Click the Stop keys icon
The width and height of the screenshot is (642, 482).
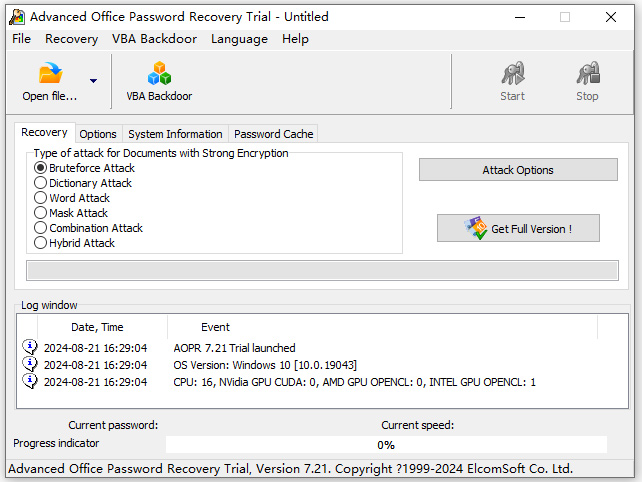point(588,73)
